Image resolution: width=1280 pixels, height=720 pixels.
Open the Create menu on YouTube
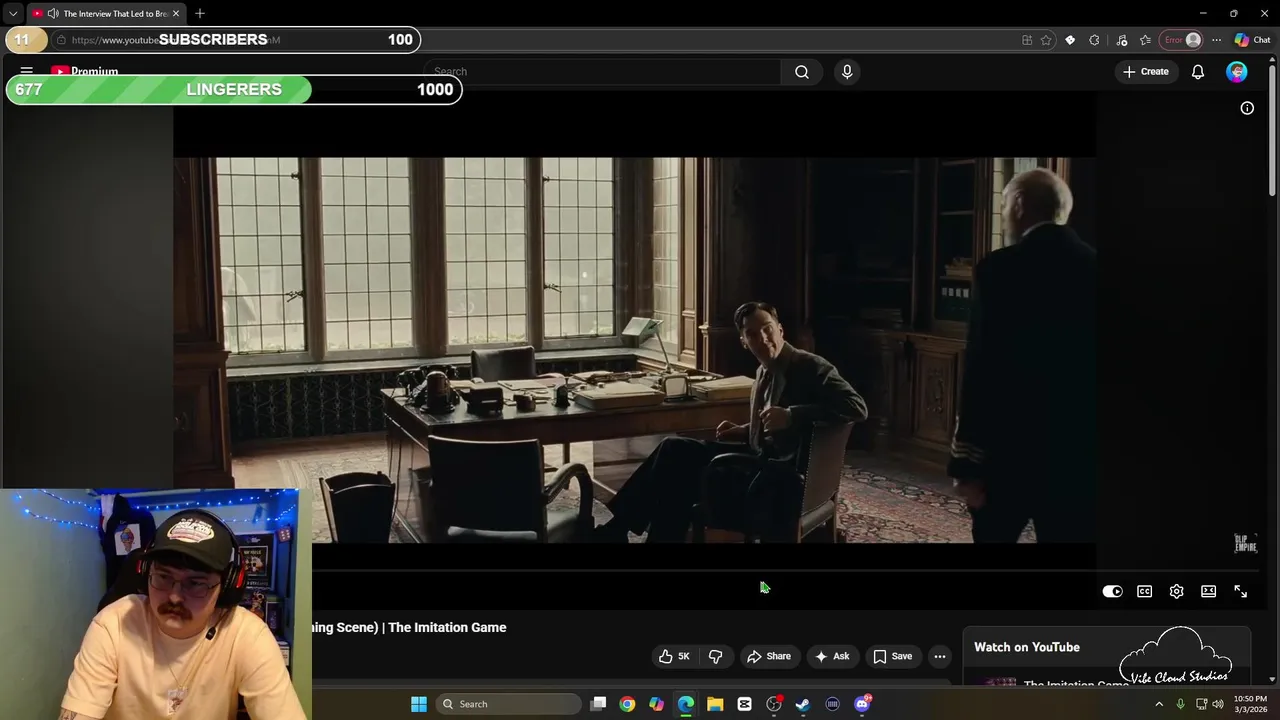(1146, 72)
